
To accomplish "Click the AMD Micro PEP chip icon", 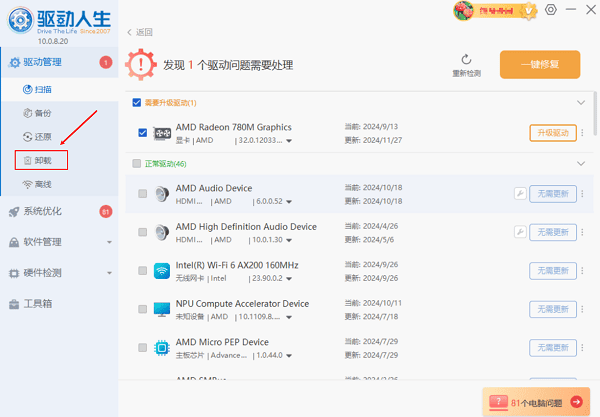I will coord(162,348).
